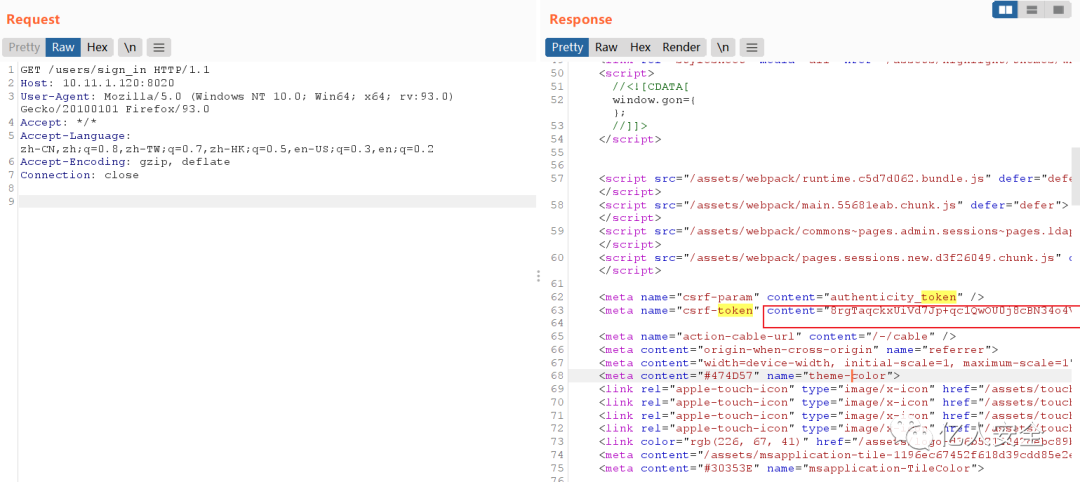The image size is (1080, 482).
Task: Click the width=device-width viewport meta line
Action: pyautogui.click(x=835, y=362)
